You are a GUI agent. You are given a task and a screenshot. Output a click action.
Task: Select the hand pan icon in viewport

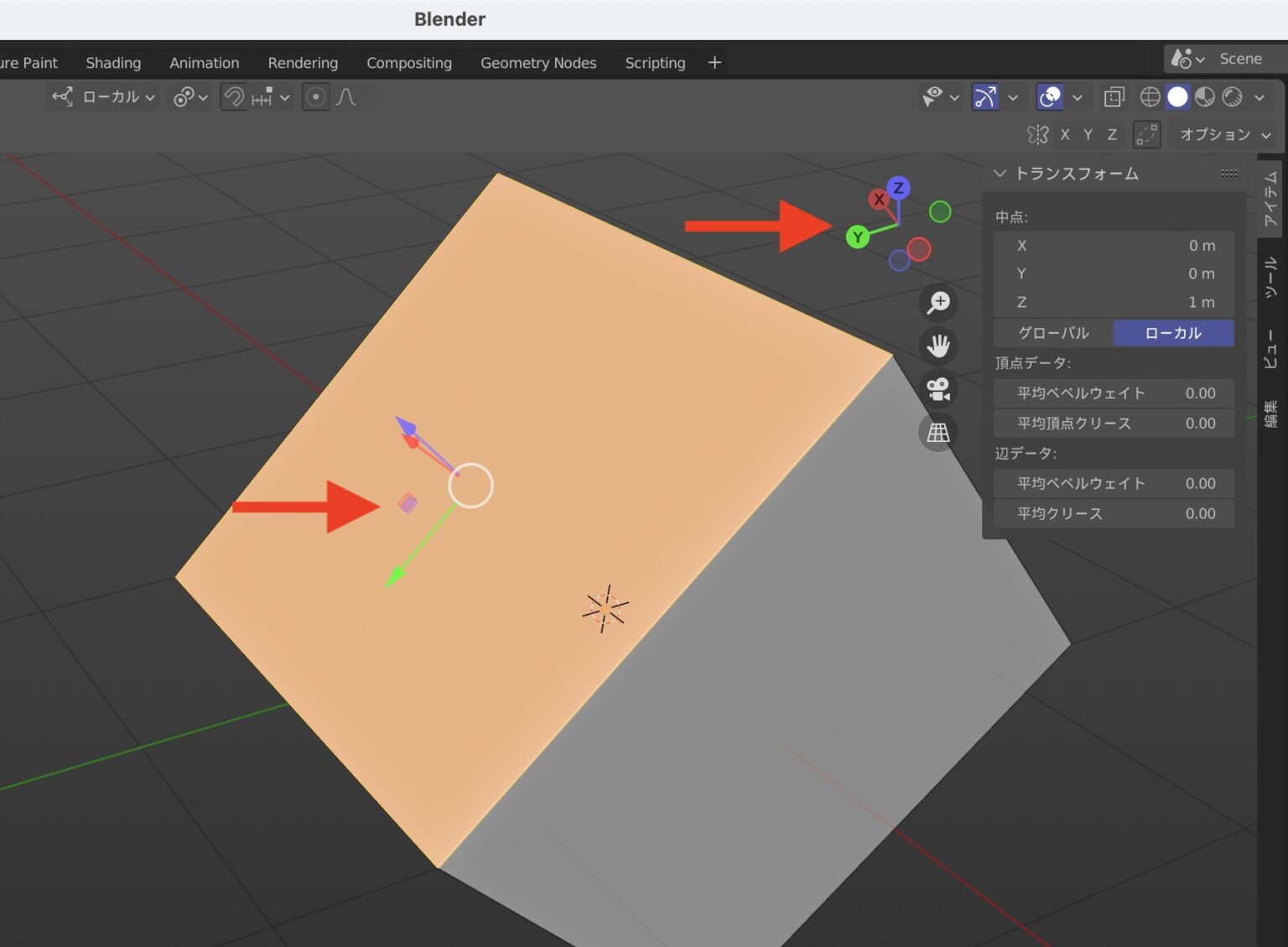point(937,346)
